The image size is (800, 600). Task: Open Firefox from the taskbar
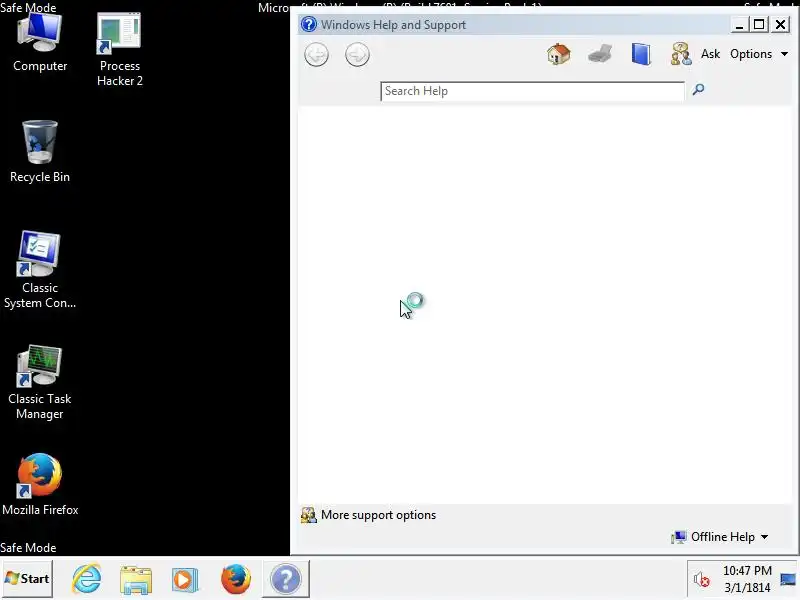[x=236, y=580]
